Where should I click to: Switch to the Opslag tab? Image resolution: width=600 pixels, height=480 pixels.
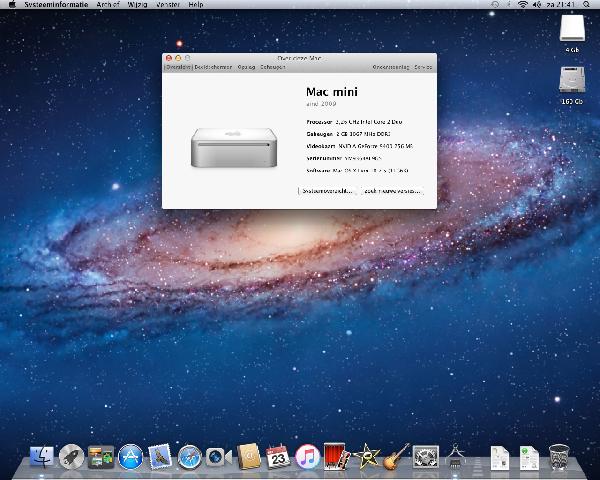pyautogui.click(x=246, y=67)
